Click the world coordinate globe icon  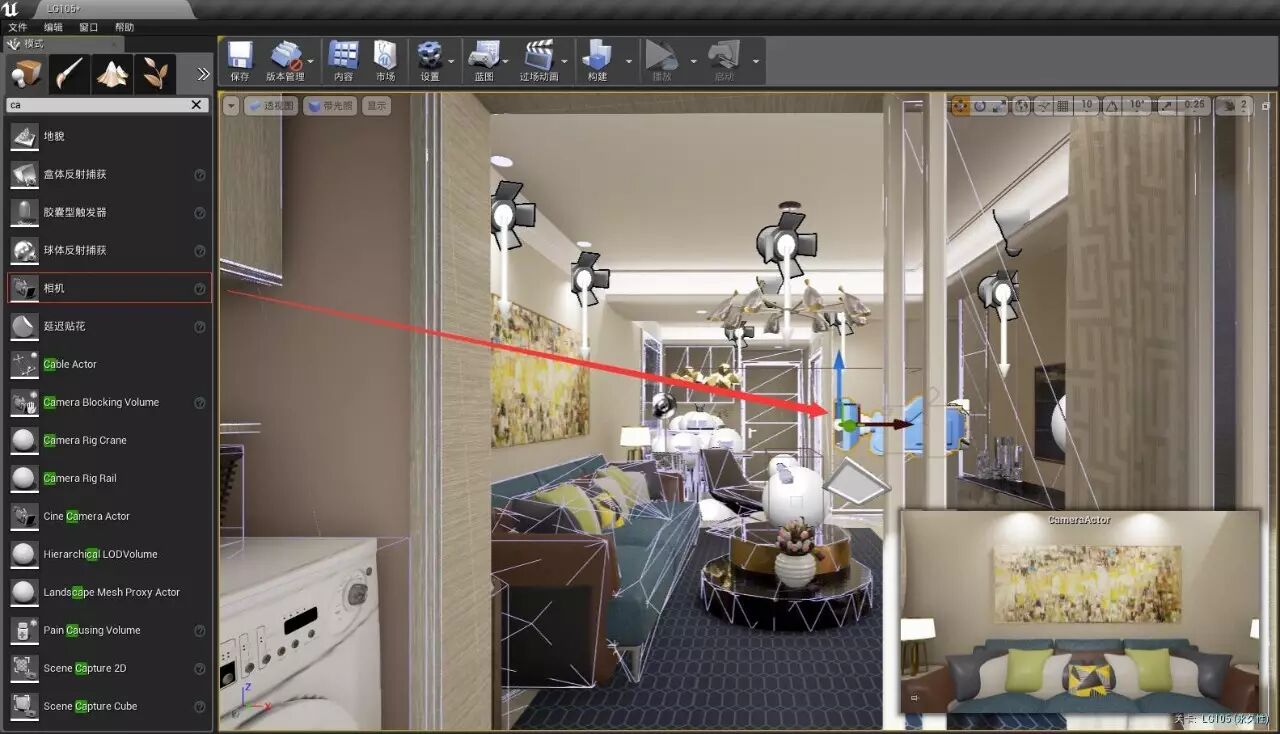[x=1021, y=105]
